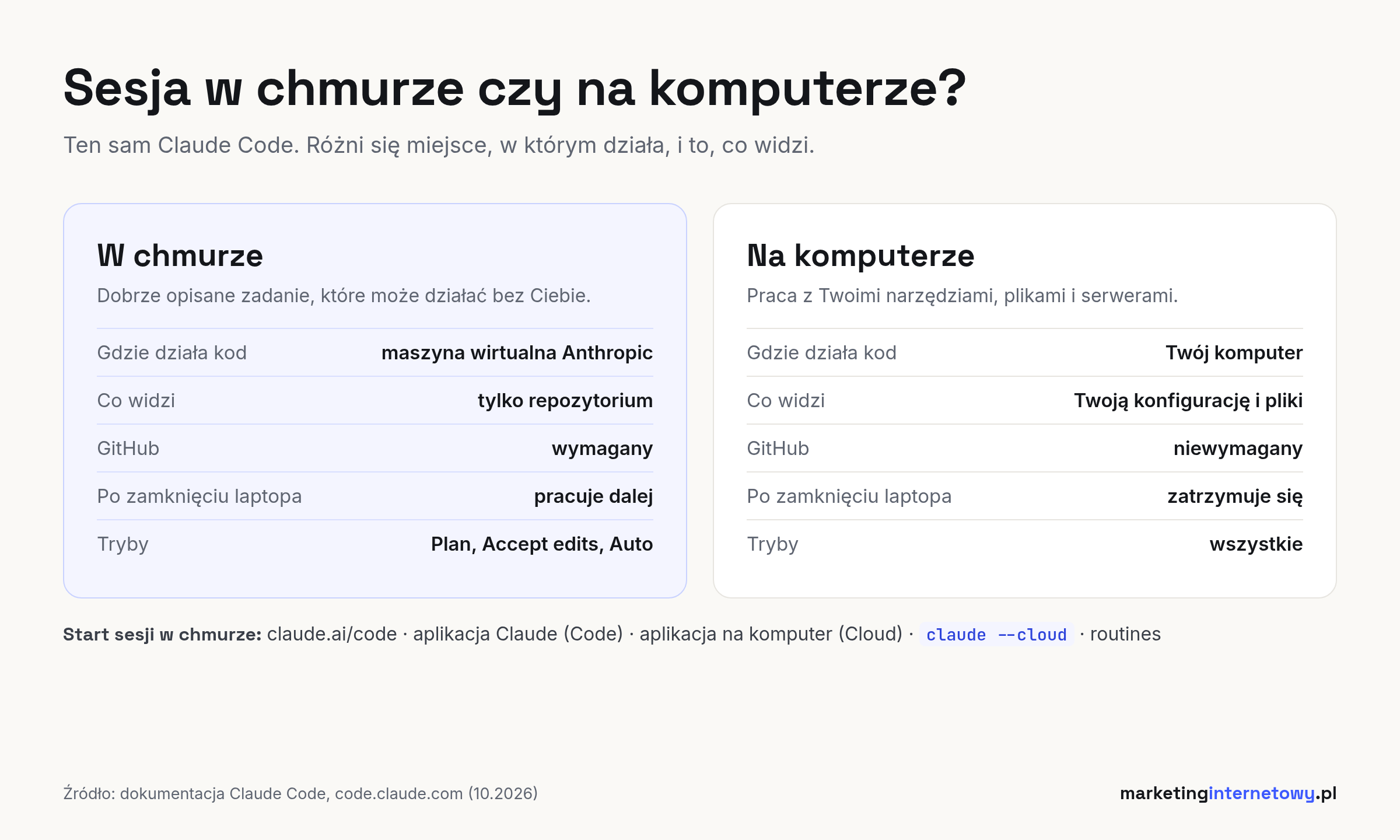The height and width of the screenshot is (840, 1400).
Task: Click 'Praca z Twoimi narzędziami, plikami i serwerami.'
Action: [x=962, y=296]
